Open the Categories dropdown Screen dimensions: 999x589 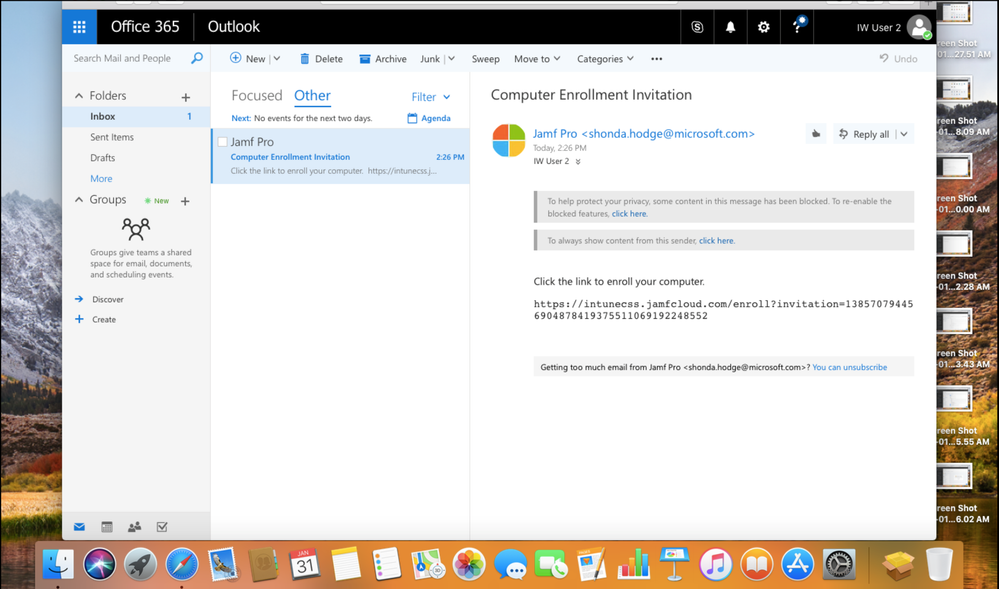pyautogui.click(x=605, y=59)
